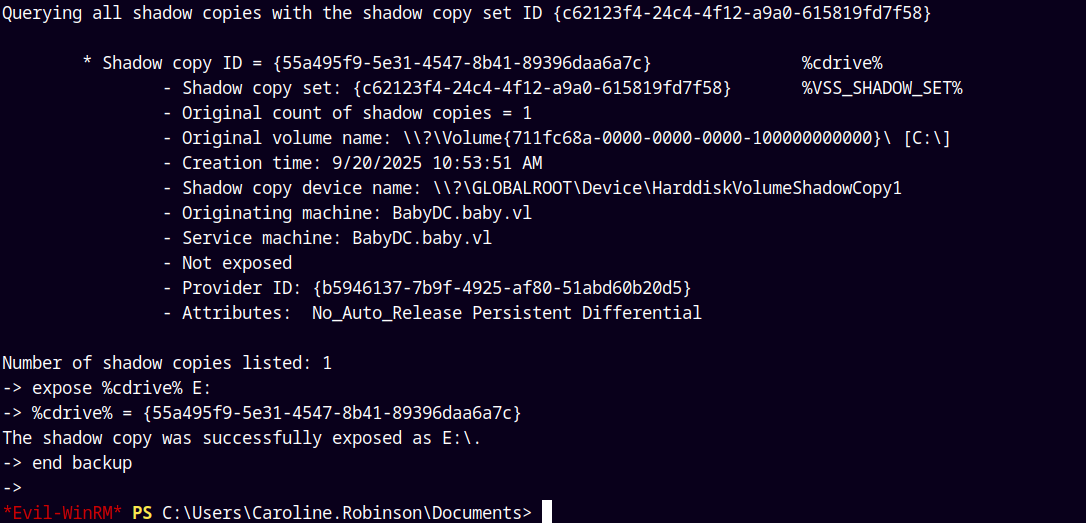The width and height of the screenshot is (1086, 523).
Task: Click the "No_Auto_Release Persistent Differential" attributes text
Action: [506, 313]
